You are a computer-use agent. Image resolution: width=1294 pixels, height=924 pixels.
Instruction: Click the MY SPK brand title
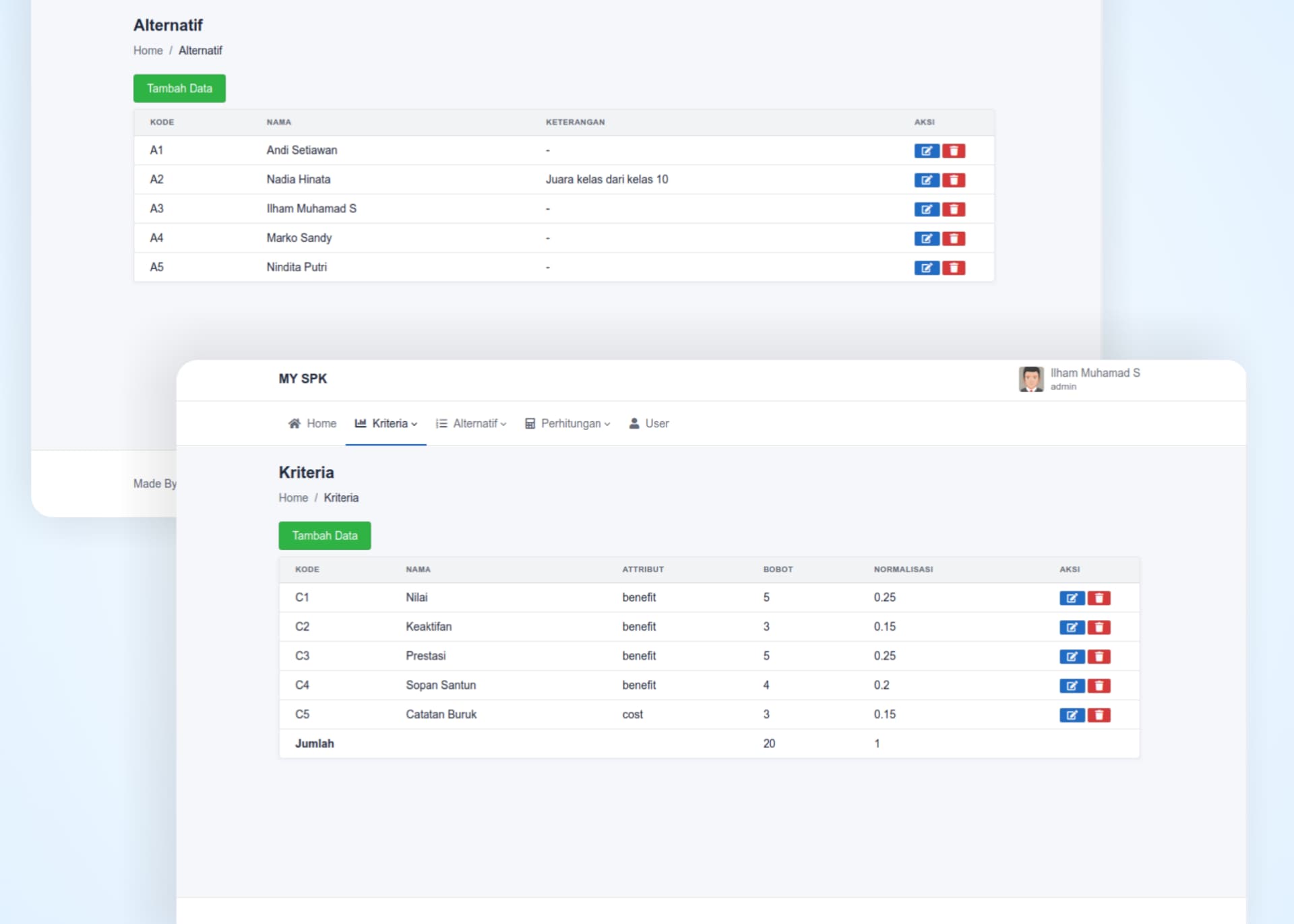click(303, 379)
